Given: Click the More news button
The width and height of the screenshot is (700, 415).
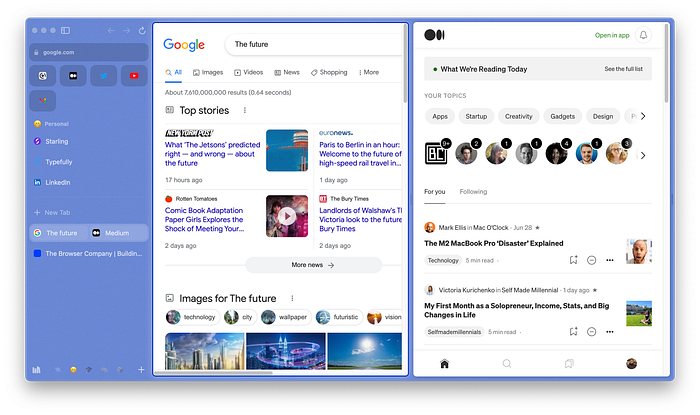Looking at the screenshot, I should coord(313,265).
